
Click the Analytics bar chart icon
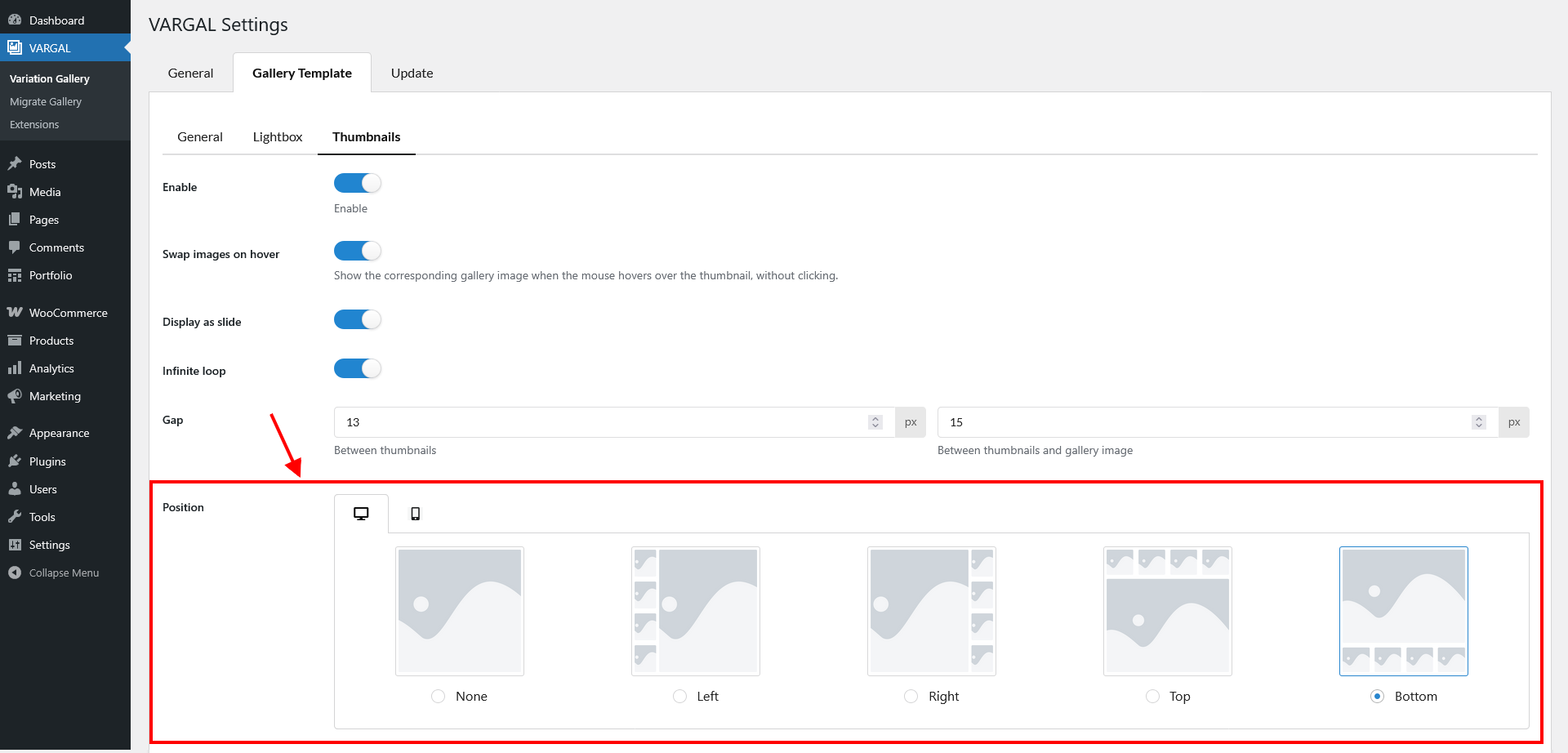pos(15,368)
